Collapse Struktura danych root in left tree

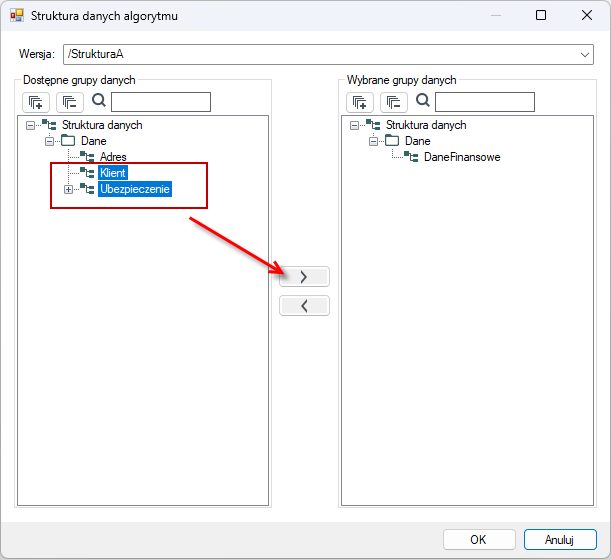(30, 125)
